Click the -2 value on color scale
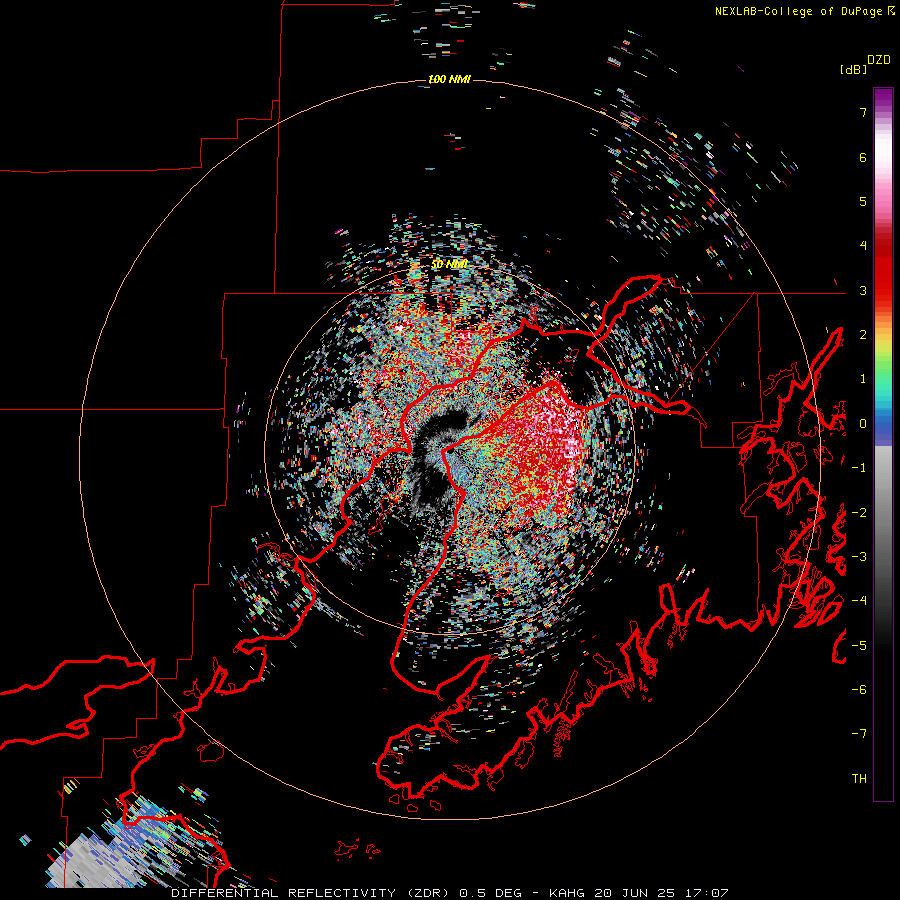 pyautogui.click(x=859, y=513)
